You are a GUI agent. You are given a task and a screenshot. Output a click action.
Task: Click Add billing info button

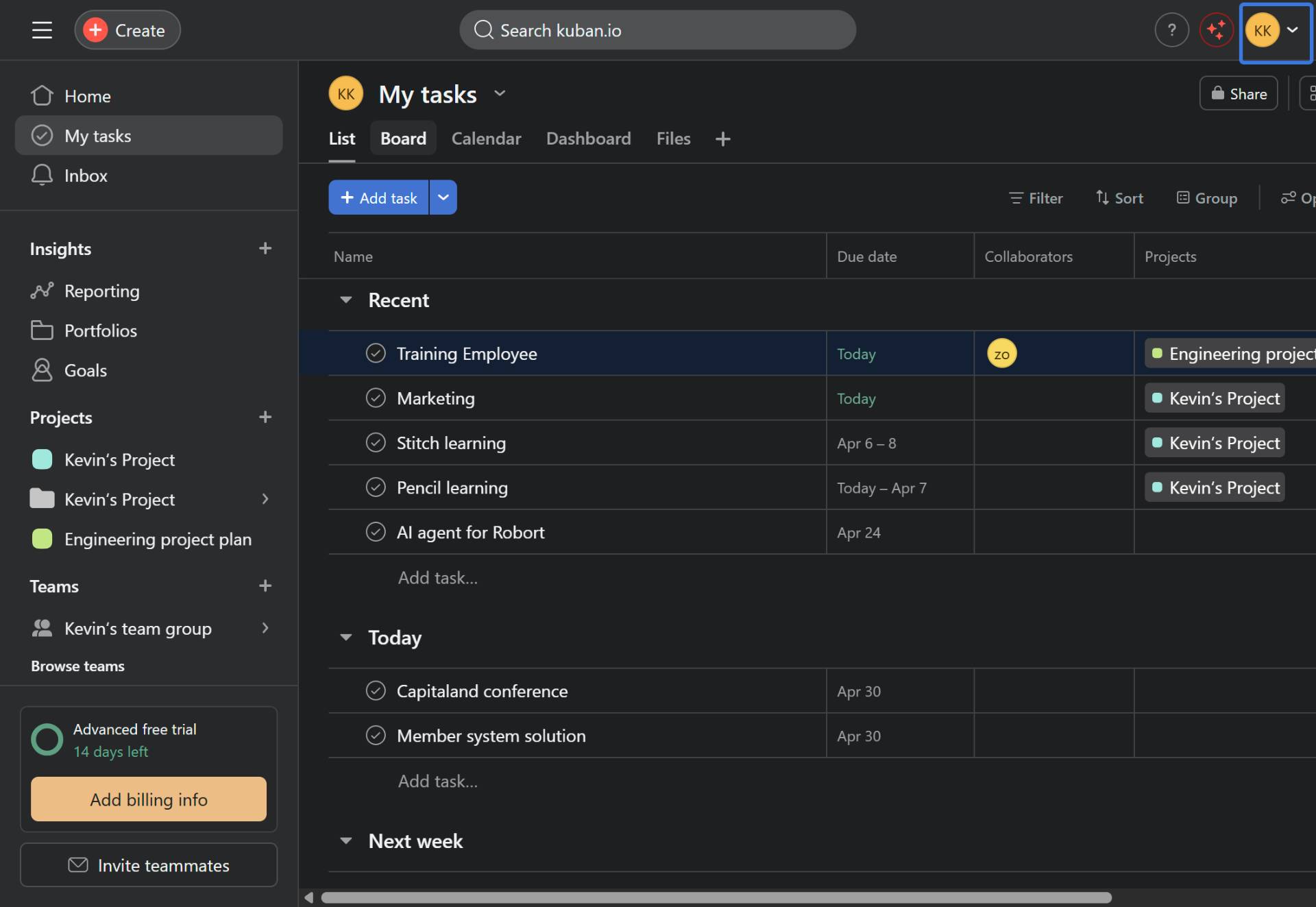coord(149,799)
